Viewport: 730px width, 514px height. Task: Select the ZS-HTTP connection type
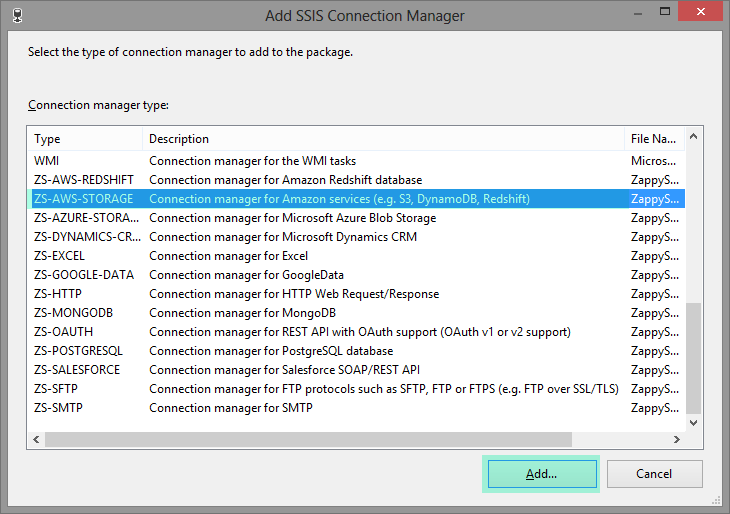tap(356, 294)
